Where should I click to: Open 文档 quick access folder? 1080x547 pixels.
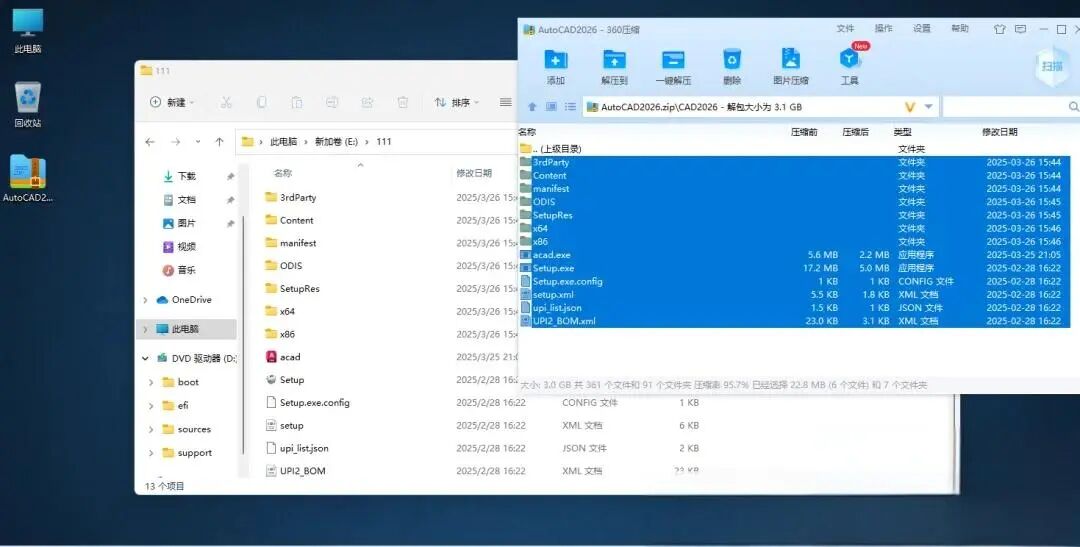187,200
